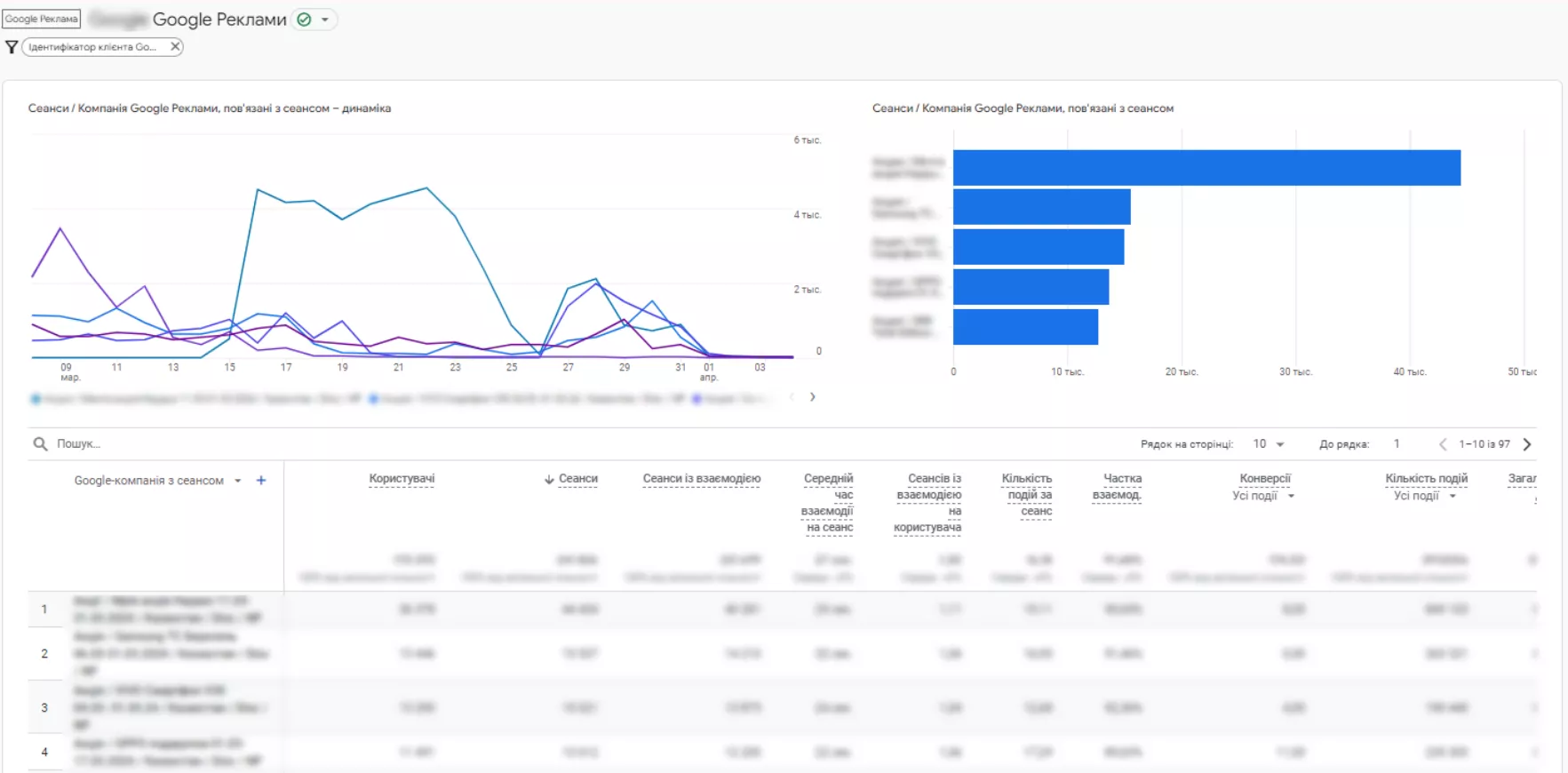Sort table by Користувачі column
The height and width of the screenshot is (773, 1568).
point(402,479)
